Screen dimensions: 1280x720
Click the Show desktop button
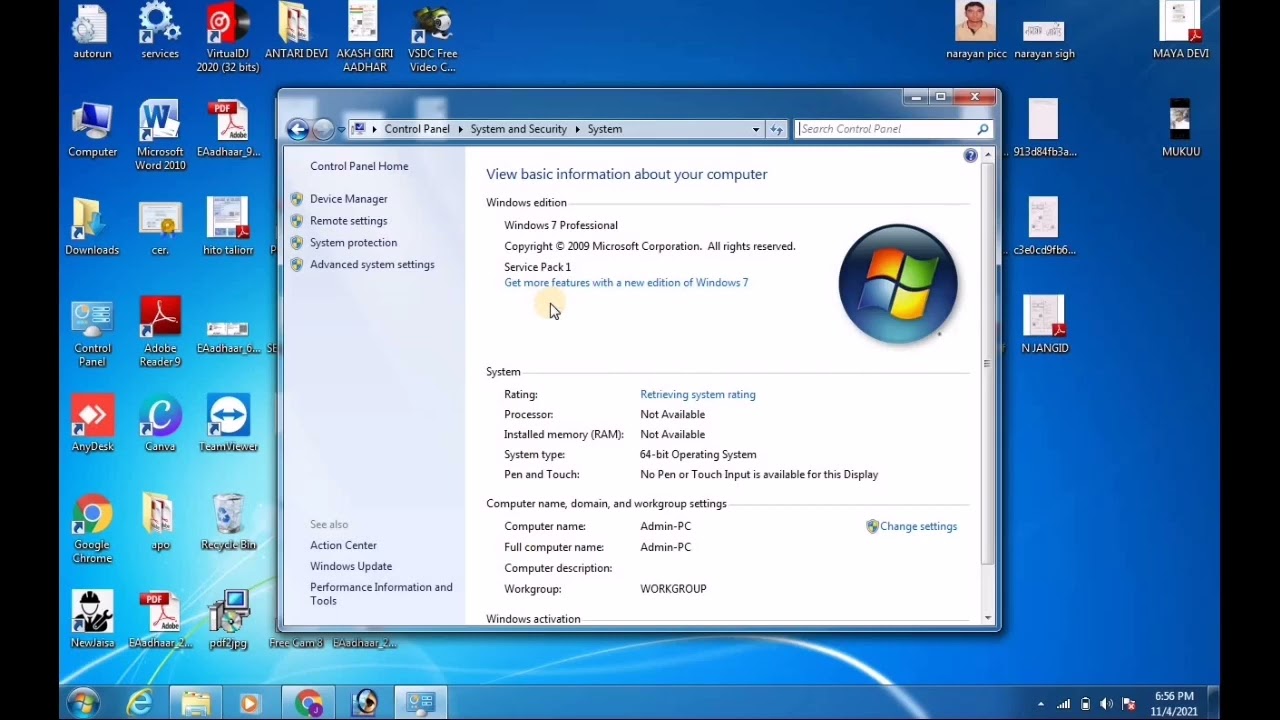(1213, 704)
